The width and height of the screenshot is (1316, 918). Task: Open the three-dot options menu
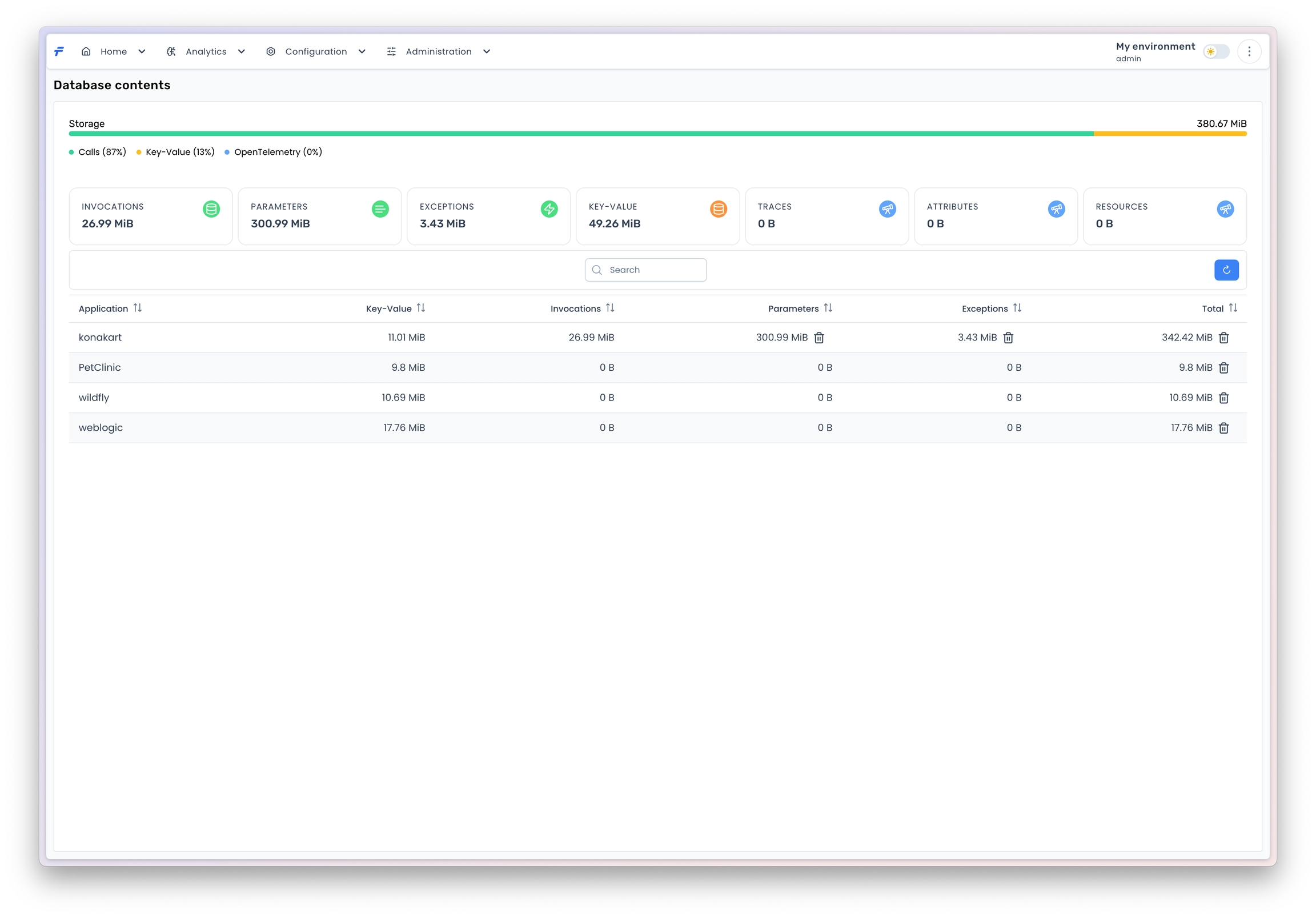pyautogui.click(x=1249, y=51)
